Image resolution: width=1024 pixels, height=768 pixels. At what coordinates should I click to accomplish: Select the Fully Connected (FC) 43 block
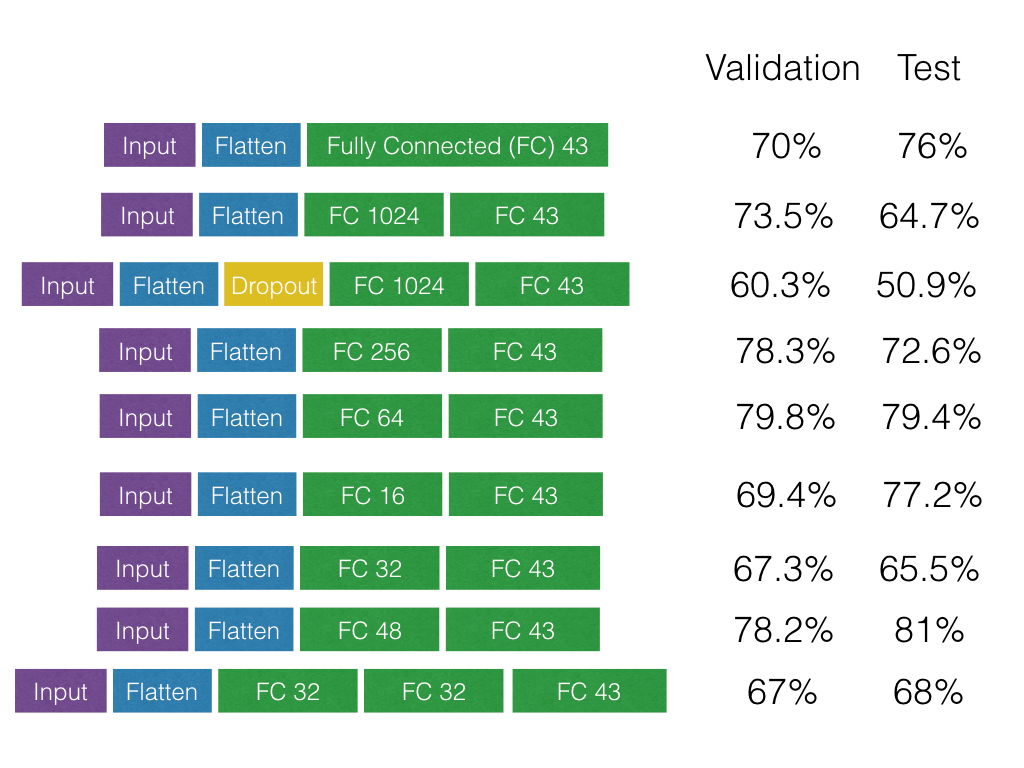(x=457, y=146)
